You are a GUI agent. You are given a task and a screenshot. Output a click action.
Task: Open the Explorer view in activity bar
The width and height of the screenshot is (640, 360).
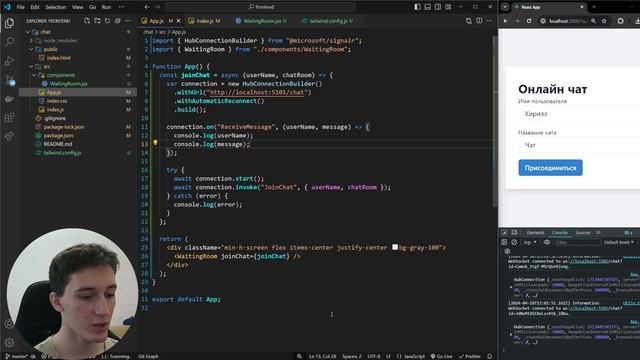[9, 23]
